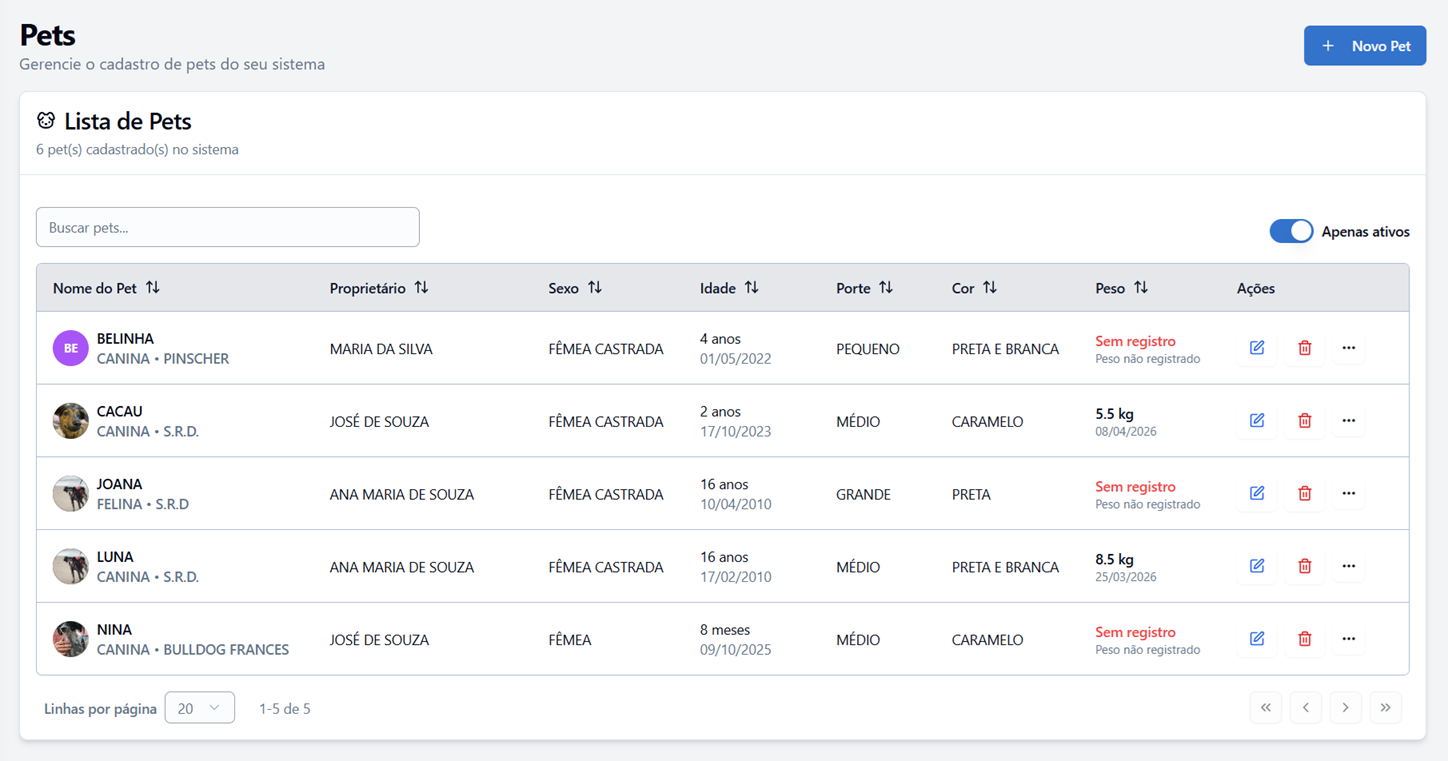Click the birth date 10/04/2010
1448x761 pixels.
[736, 504]
